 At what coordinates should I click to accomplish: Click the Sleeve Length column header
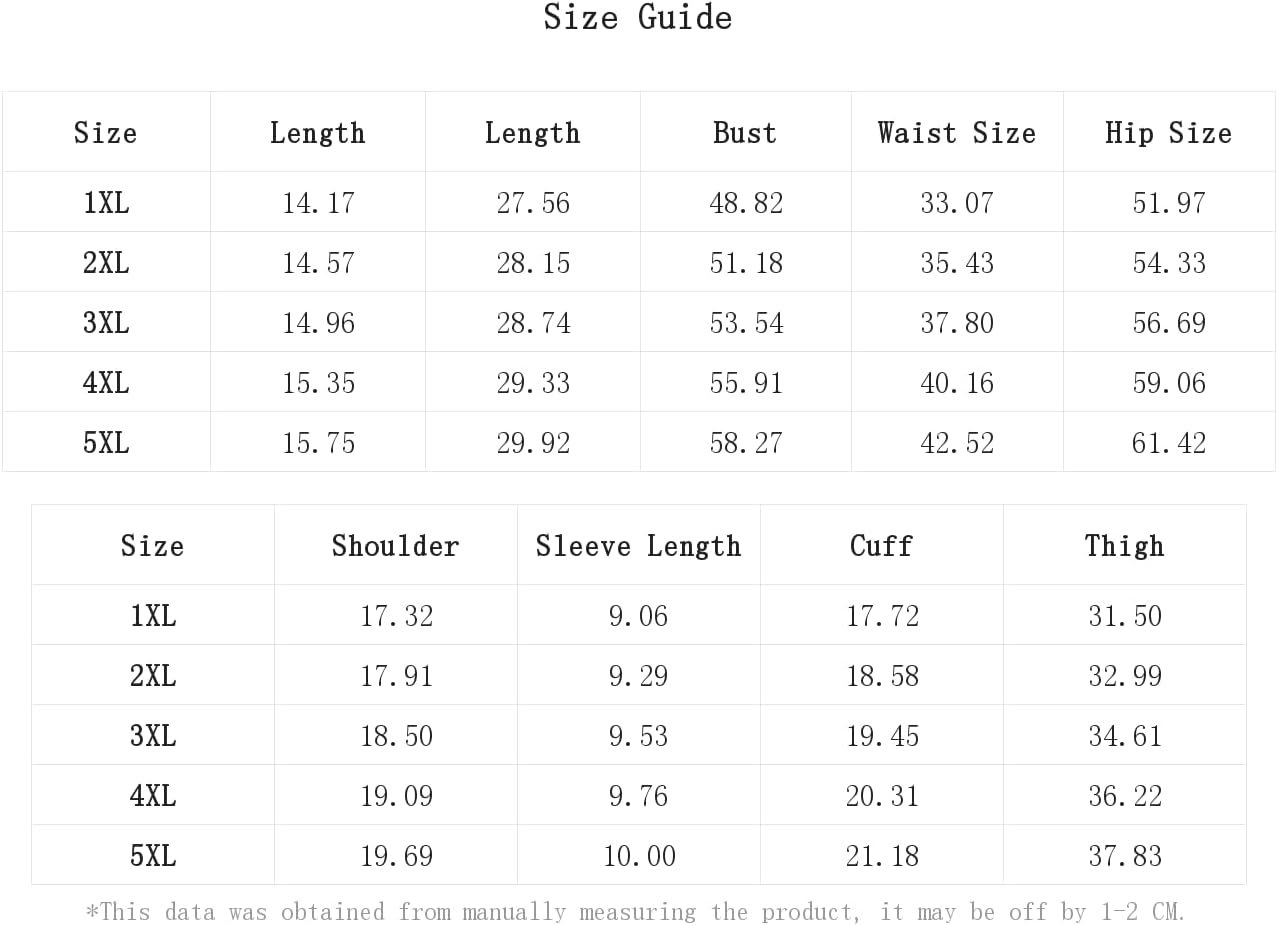638,546
